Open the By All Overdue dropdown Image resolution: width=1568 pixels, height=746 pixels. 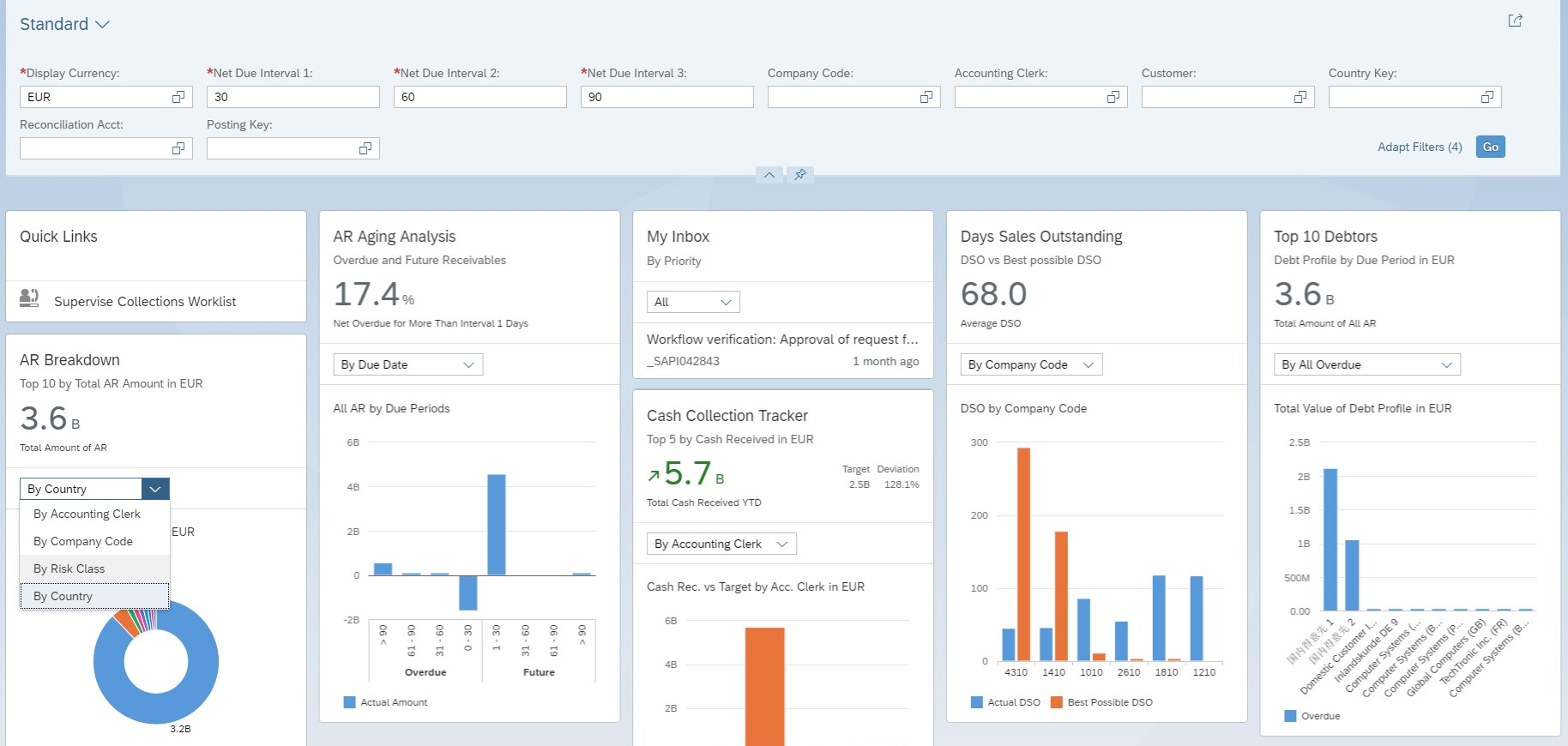tap(1367, 364)
